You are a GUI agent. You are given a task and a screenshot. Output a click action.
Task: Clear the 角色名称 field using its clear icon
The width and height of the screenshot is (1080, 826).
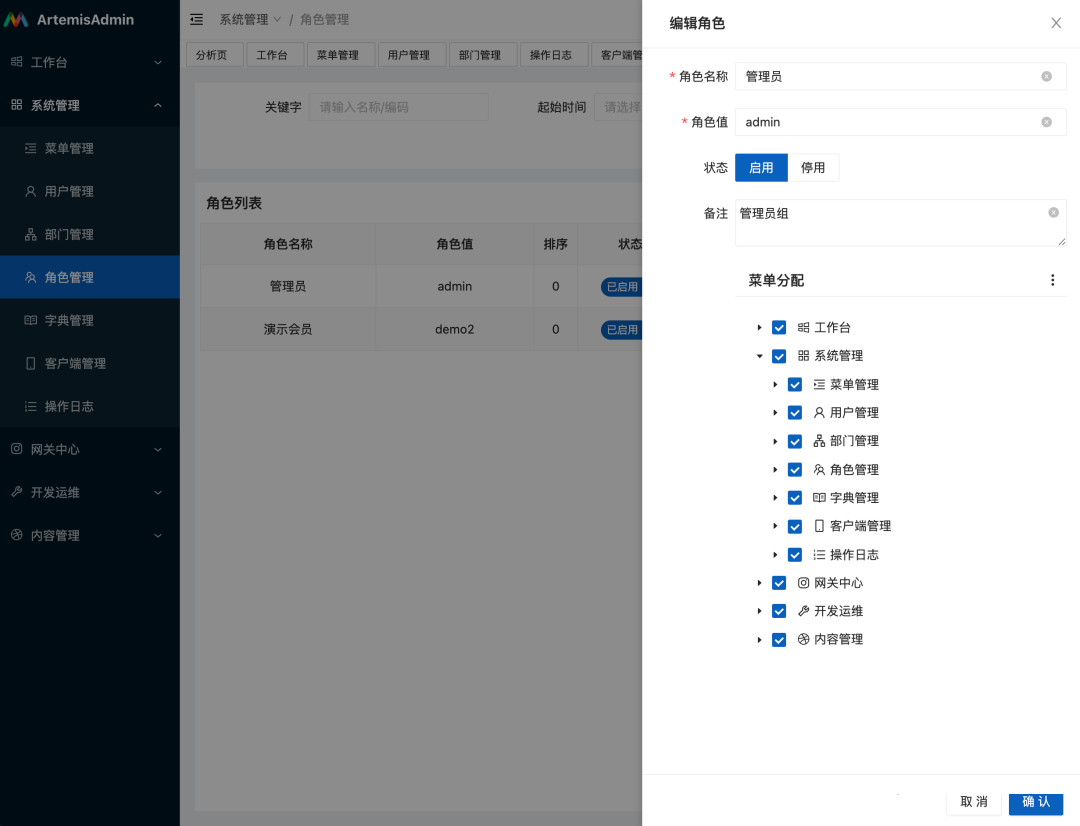(1046, 76)
